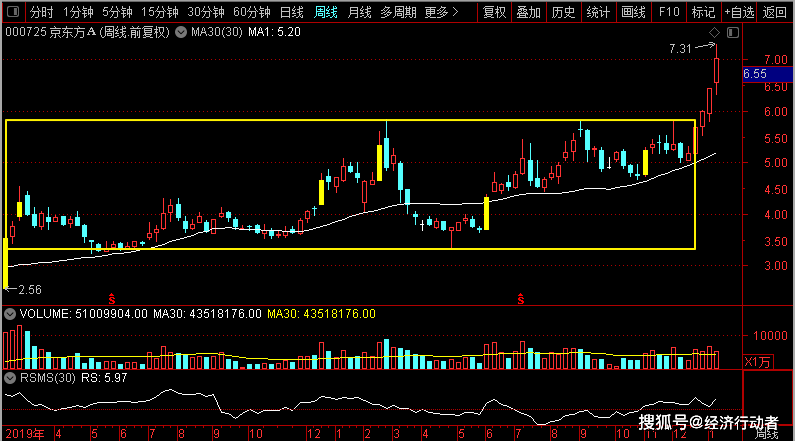Click the diamond icon above the chart
The width and height of the screenshot is (795, 441).
click(x=714, y=32)
